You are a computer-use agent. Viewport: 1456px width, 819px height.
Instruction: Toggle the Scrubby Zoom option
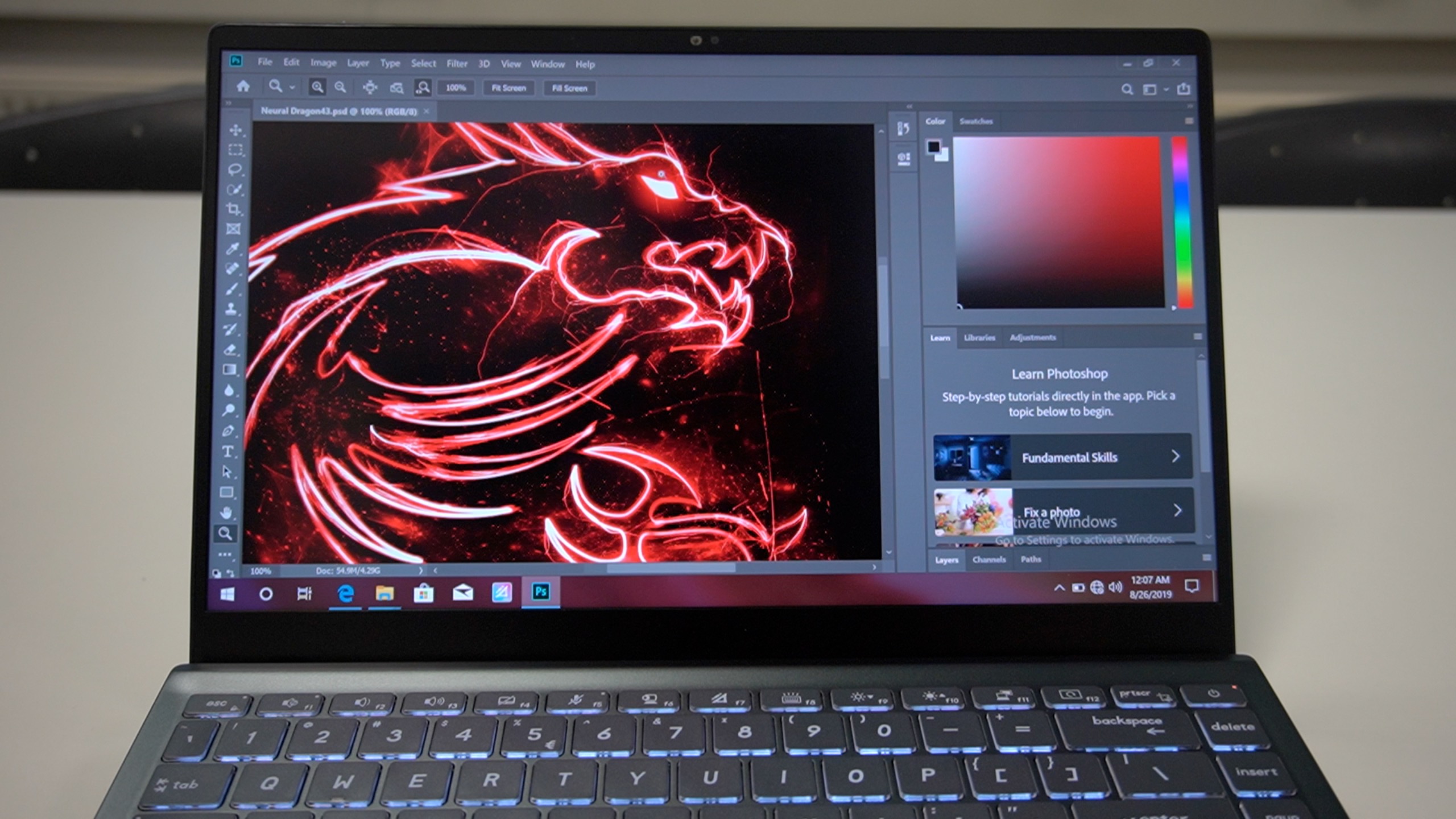click(x=423, y=87)
